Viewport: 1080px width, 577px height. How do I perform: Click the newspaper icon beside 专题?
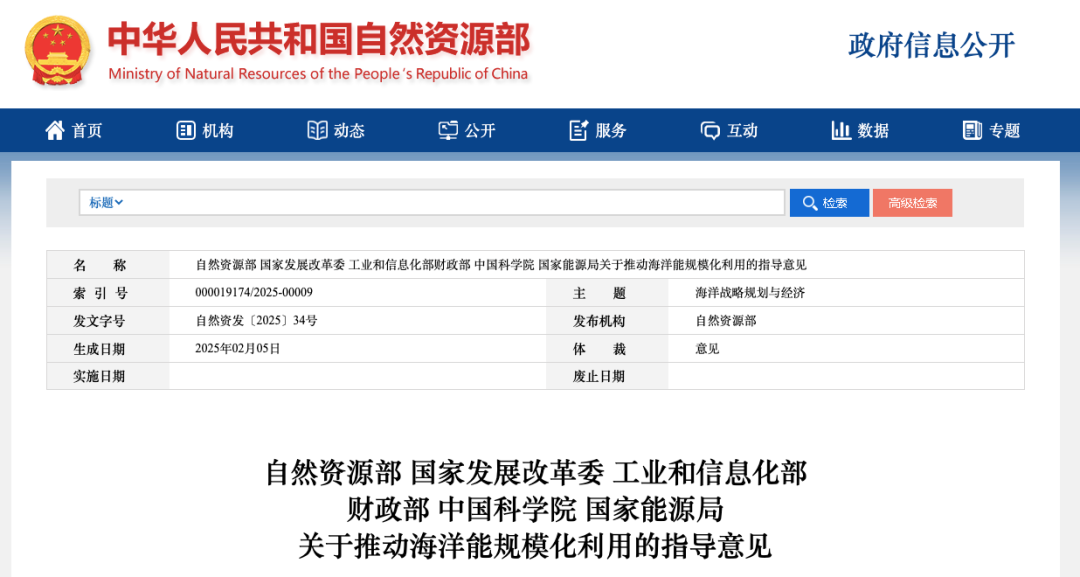972,130
